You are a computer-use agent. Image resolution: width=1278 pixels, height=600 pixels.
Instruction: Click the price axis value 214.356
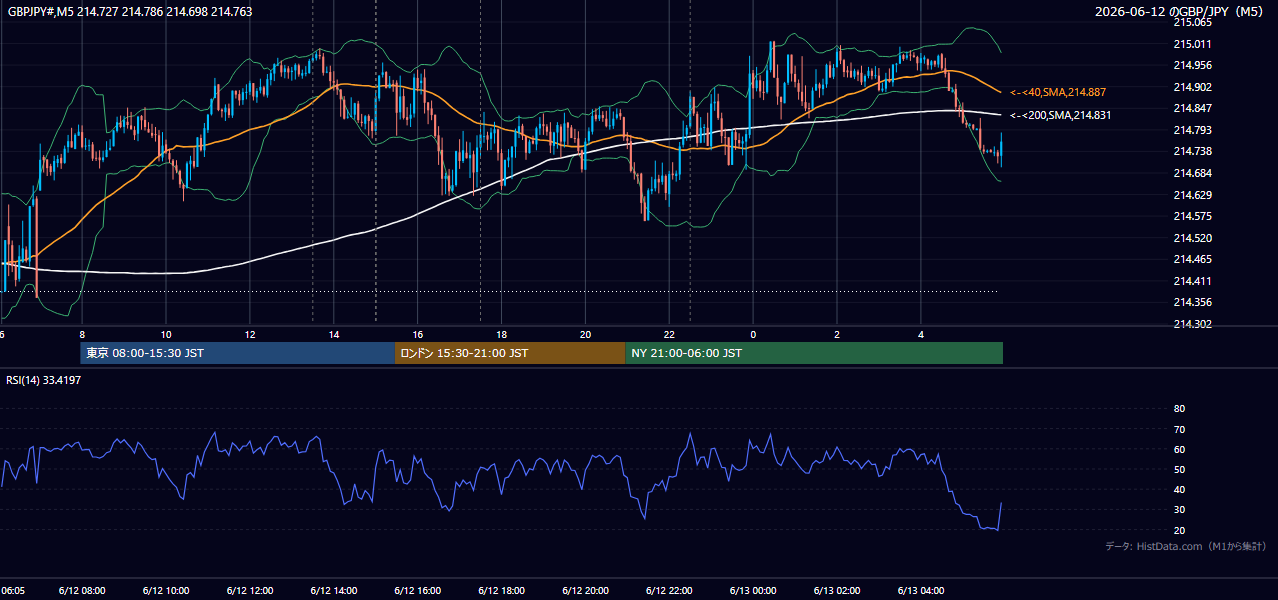click(1192, 302)
